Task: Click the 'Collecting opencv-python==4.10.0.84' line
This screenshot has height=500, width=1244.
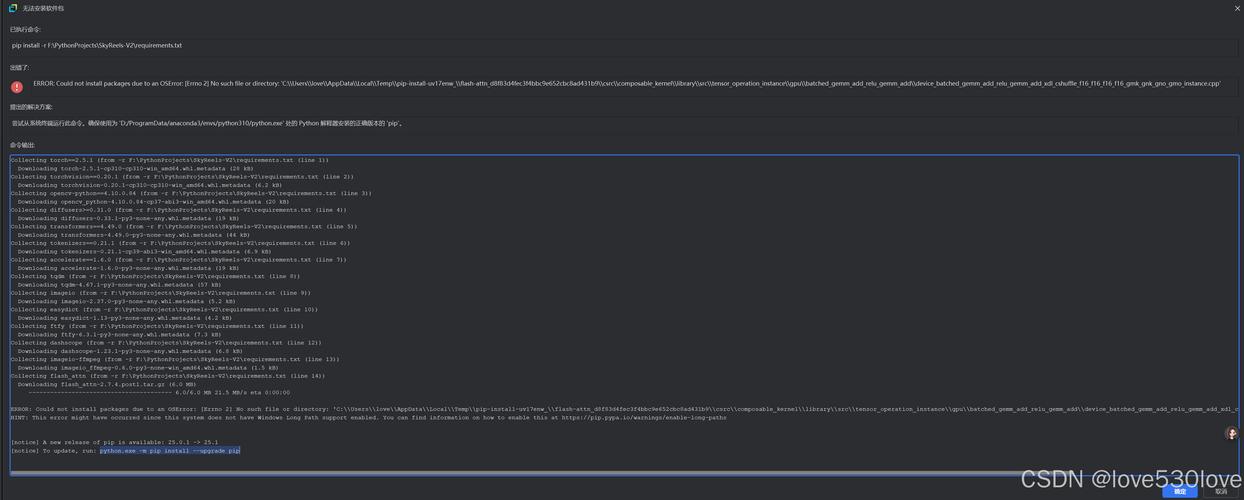Action: tap(191, 193)
